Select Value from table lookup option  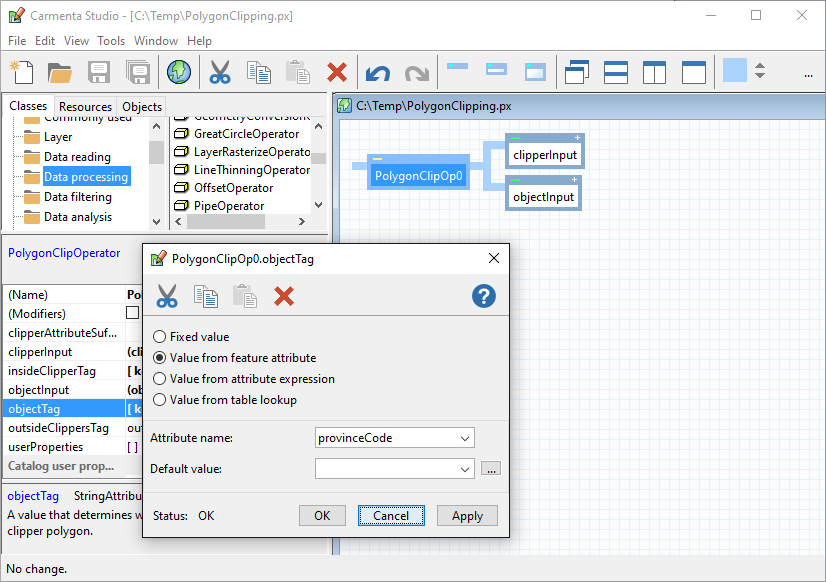(x=160, y=400)
